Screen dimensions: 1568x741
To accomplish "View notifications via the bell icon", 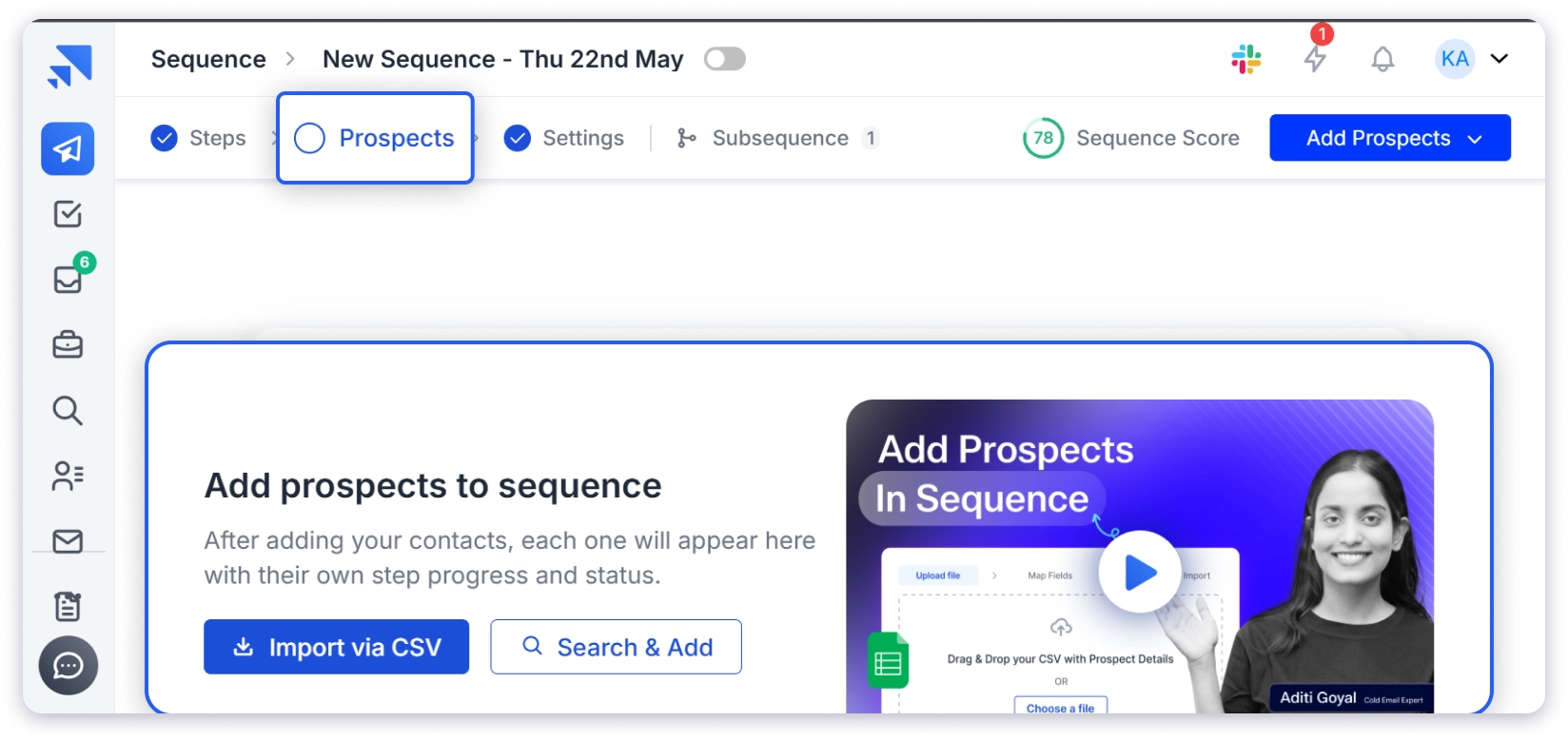I will pos(1382,59).
